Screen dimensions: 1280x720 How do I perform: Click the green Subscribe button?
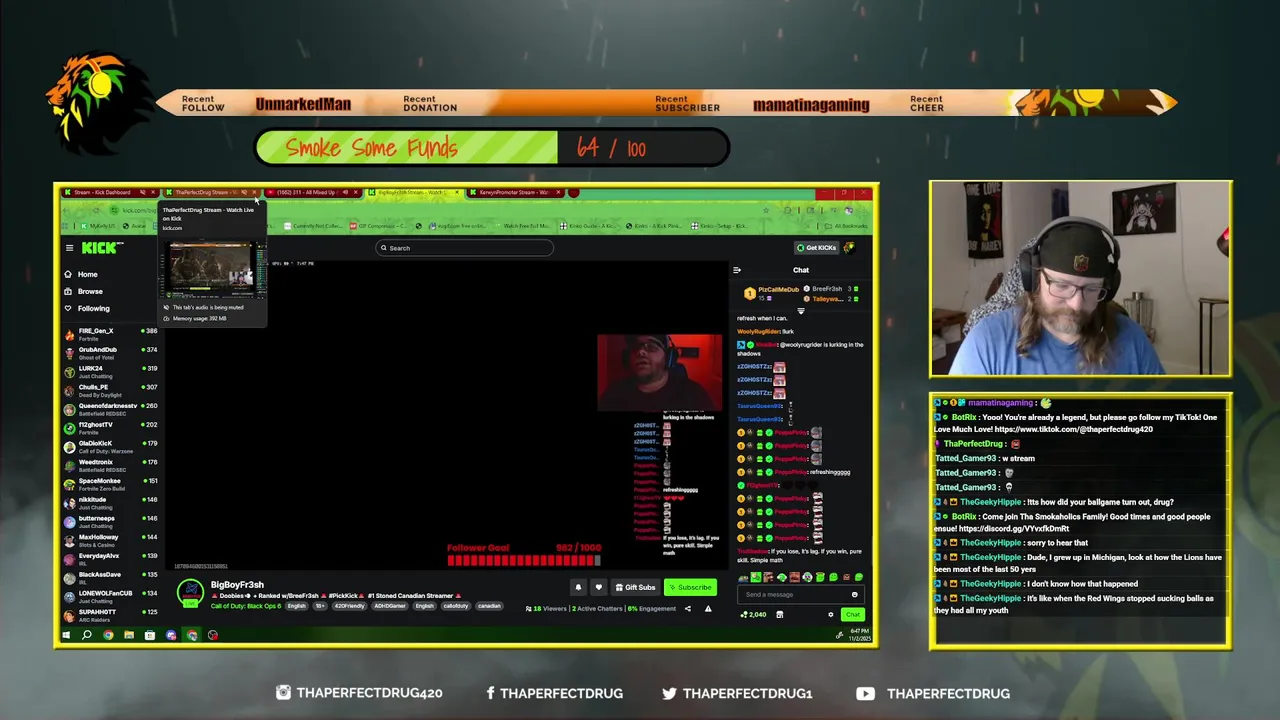[x=690, y=587]
